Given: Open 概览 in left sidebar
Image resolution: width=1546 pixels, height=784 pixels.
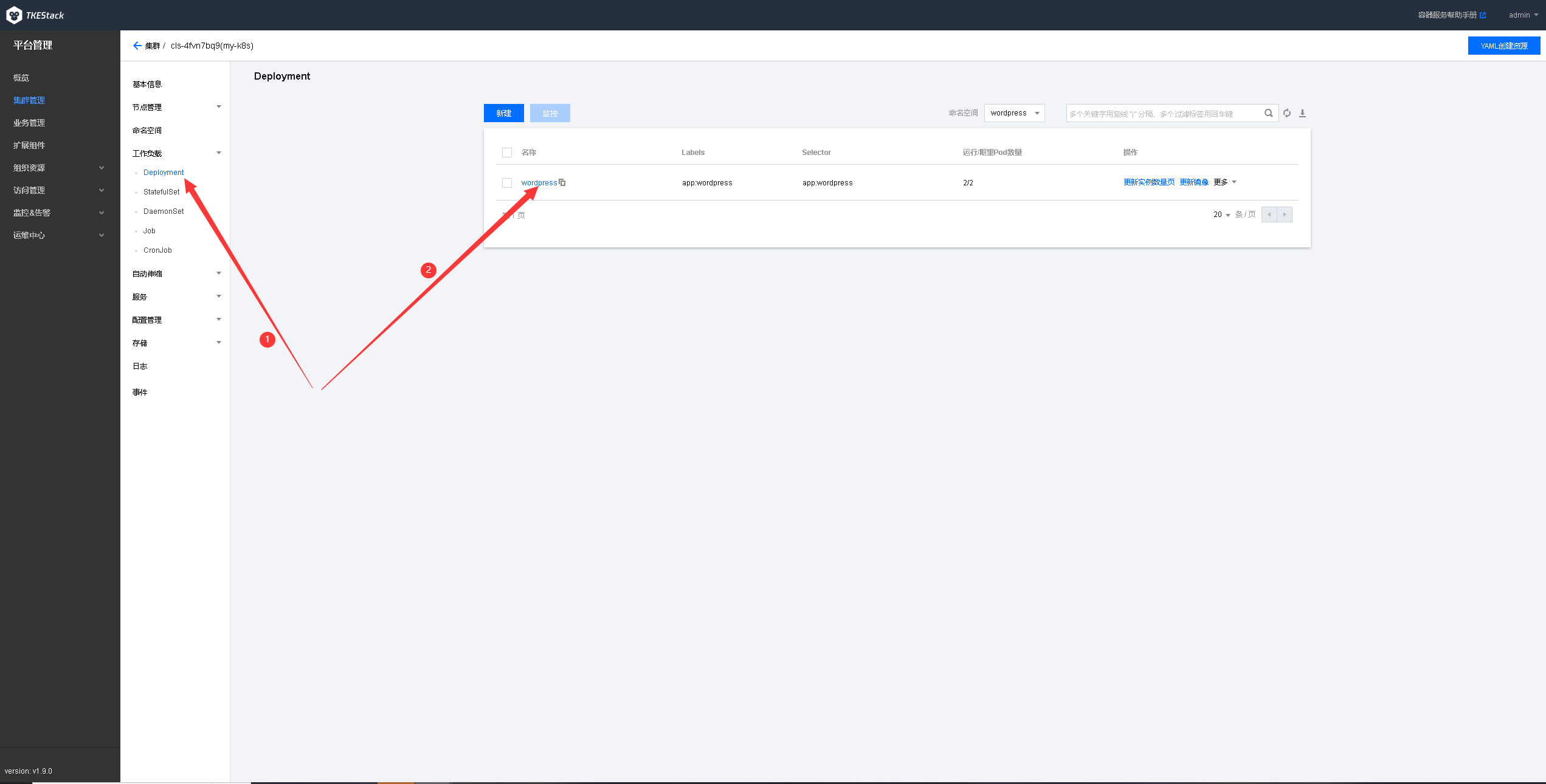Looking at the screenshot, I should pyautogui.click(x=21, y=78).
